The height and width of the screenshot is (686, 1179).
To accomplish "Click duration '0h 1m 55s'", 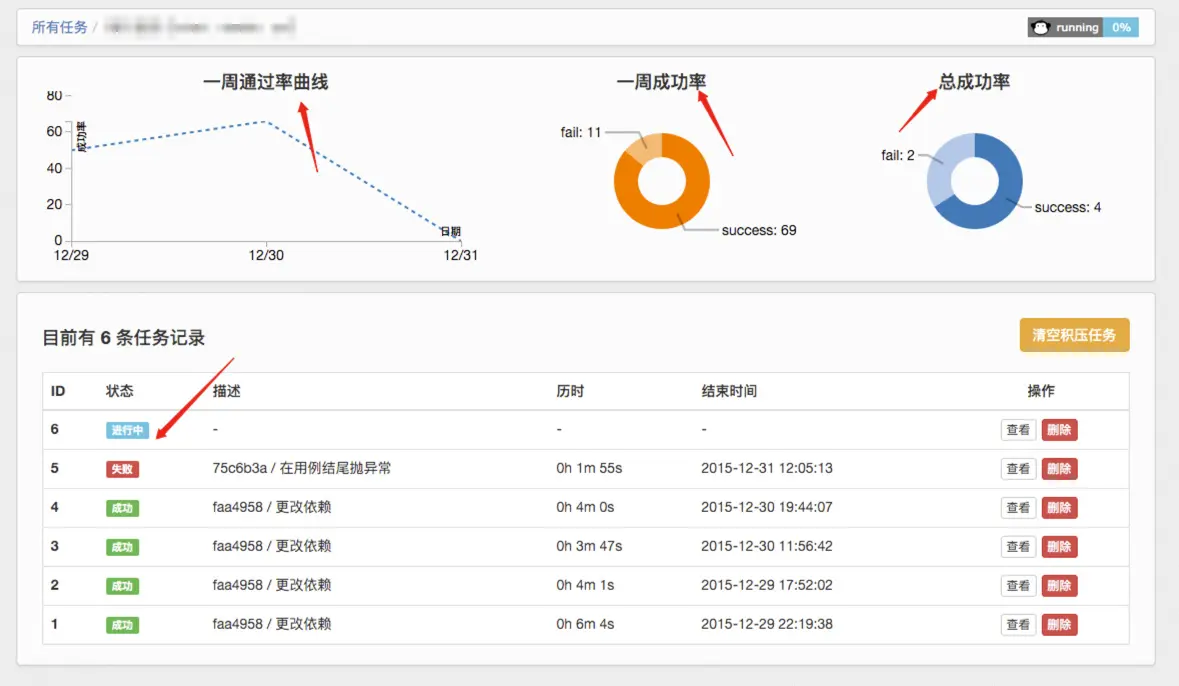I will pos(590,468).
